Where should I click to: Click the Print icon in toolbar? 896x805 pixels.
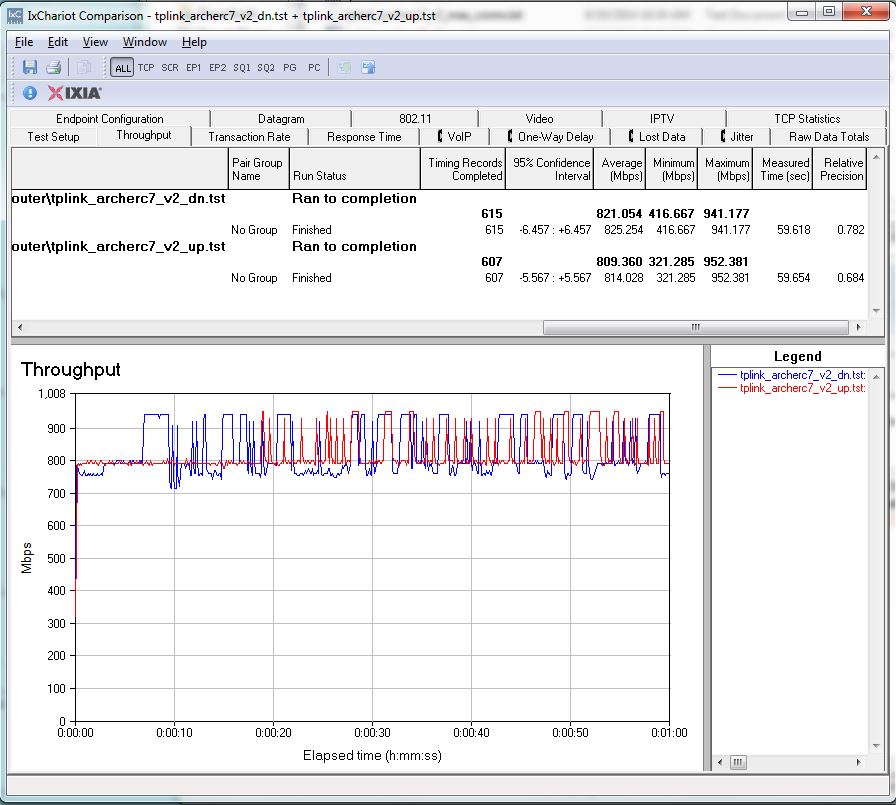pos(54,67)
